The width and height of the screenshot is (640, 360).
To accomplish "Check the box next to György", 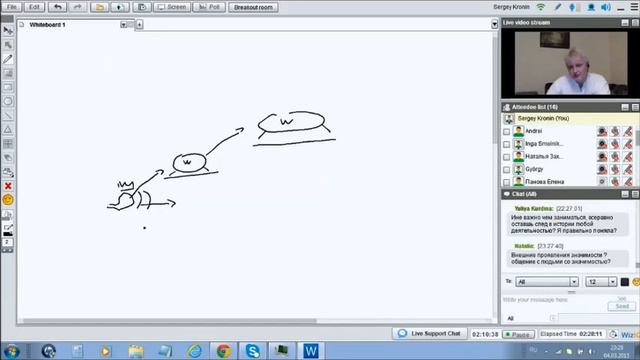I will (x=507, y=169).
